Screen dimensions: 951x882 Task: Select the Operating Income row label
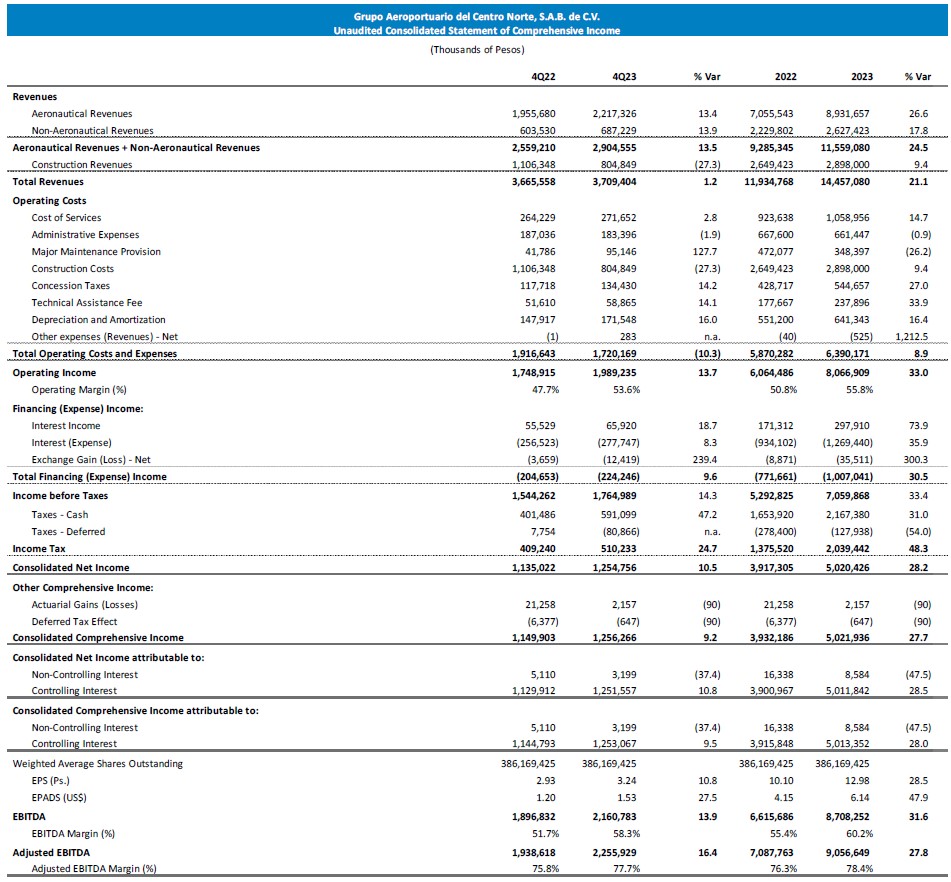pos(54,373)
